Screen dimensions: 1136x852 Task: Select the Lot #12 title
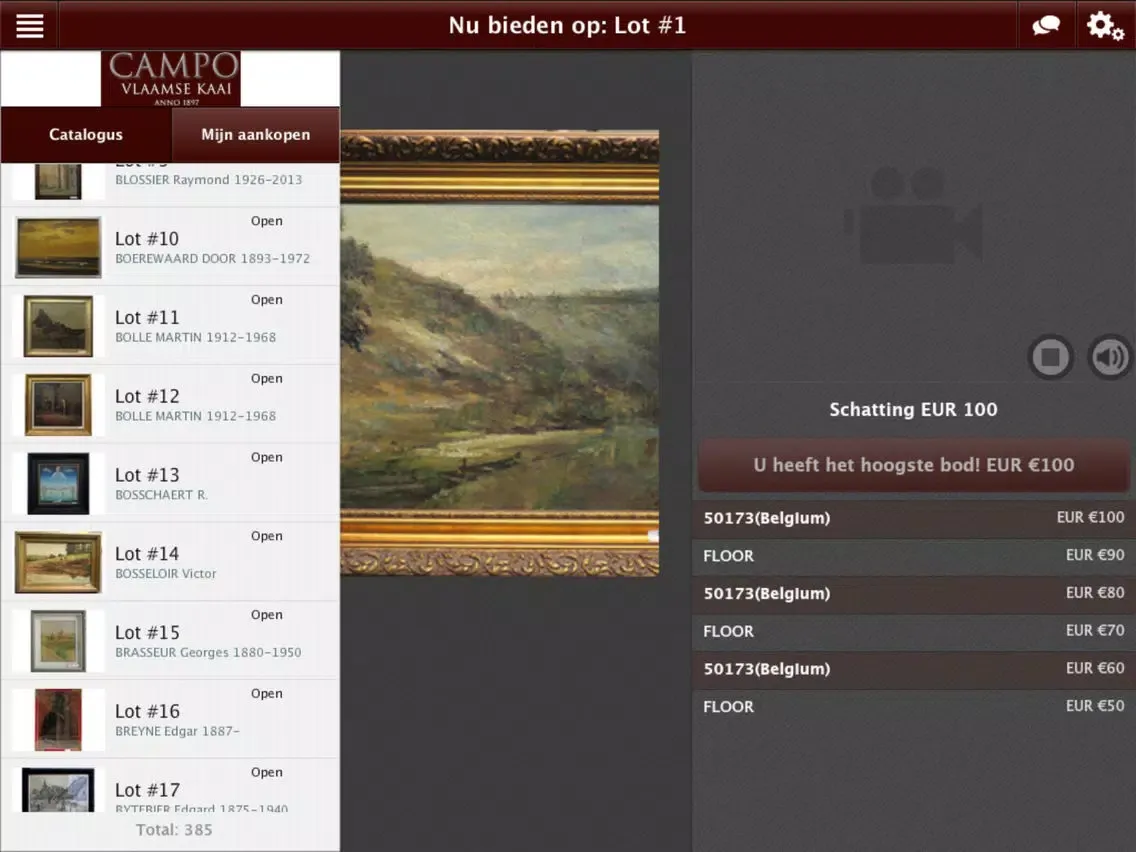[147, 396]
